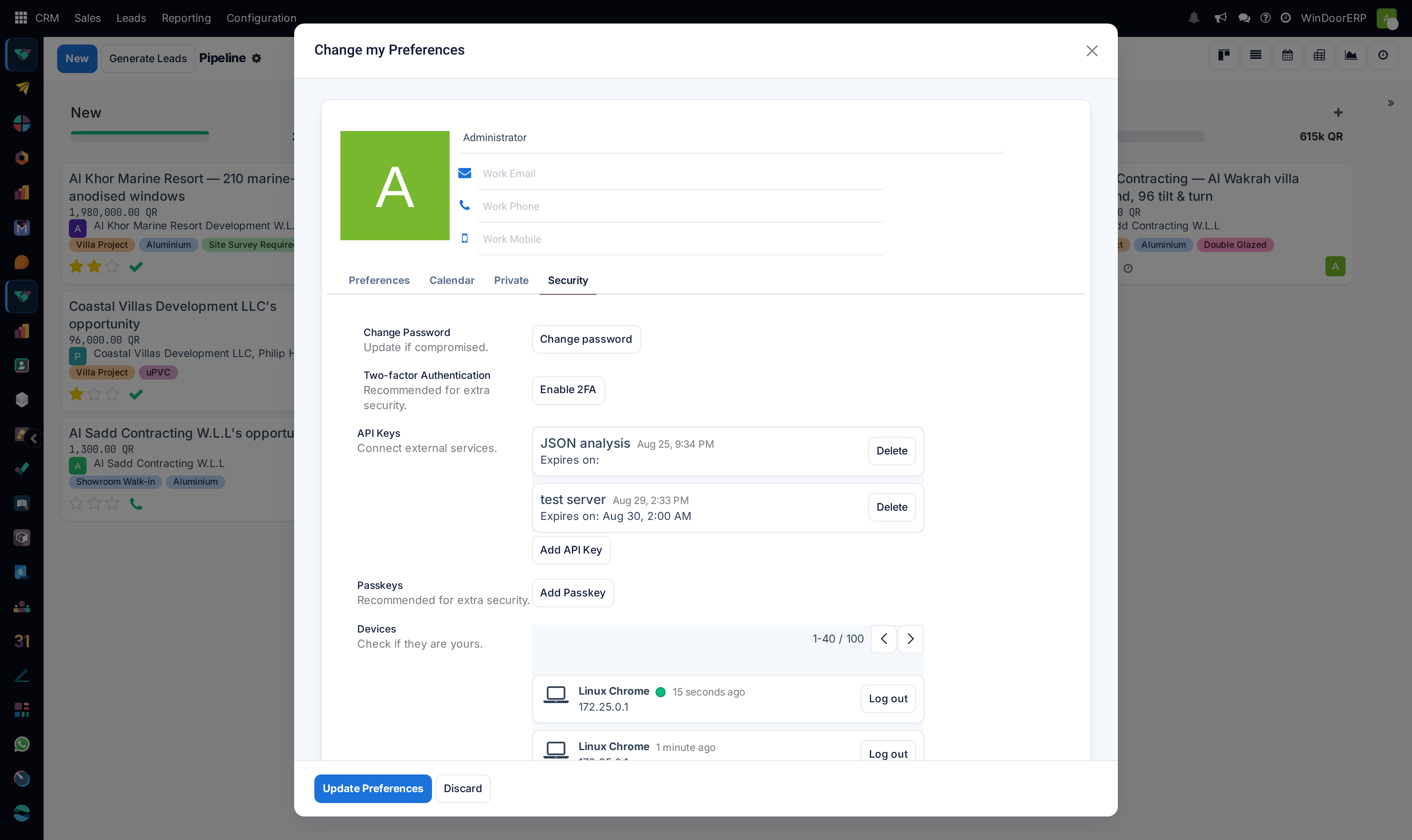
Task: Open the four-color pie circle app
Action: [x=21, y=123]
